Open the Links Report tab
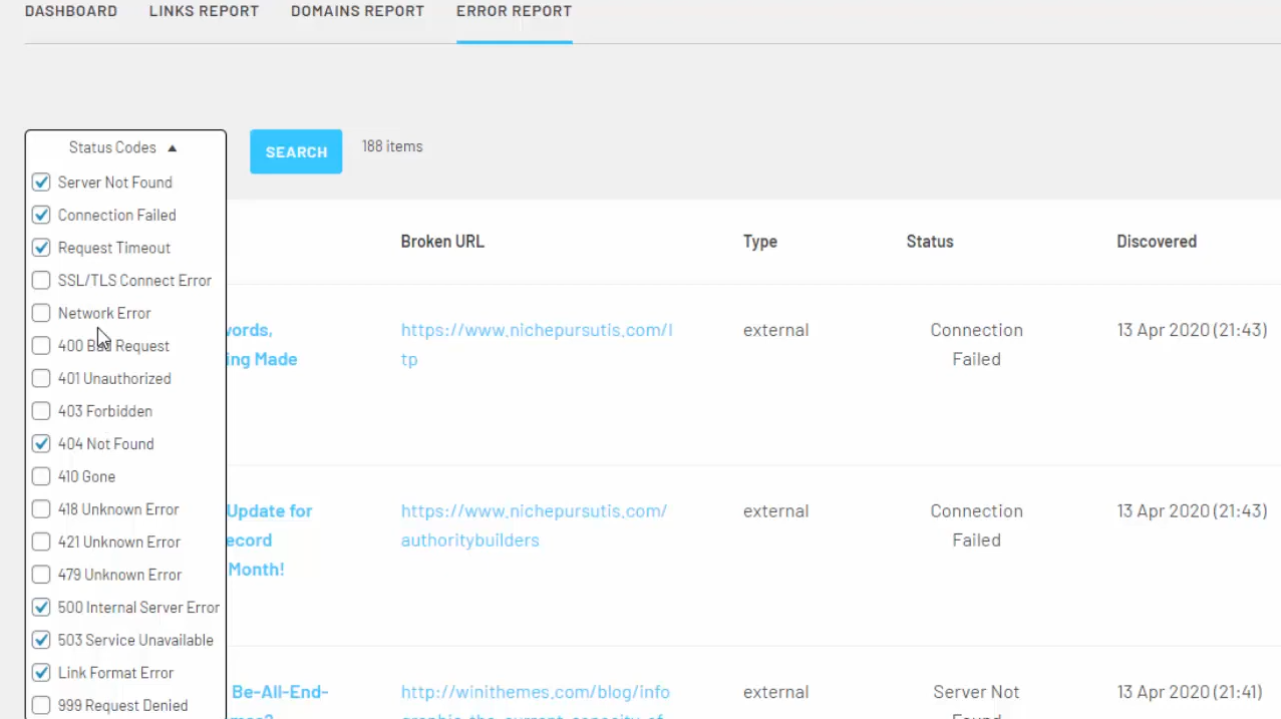 [204, 12]
